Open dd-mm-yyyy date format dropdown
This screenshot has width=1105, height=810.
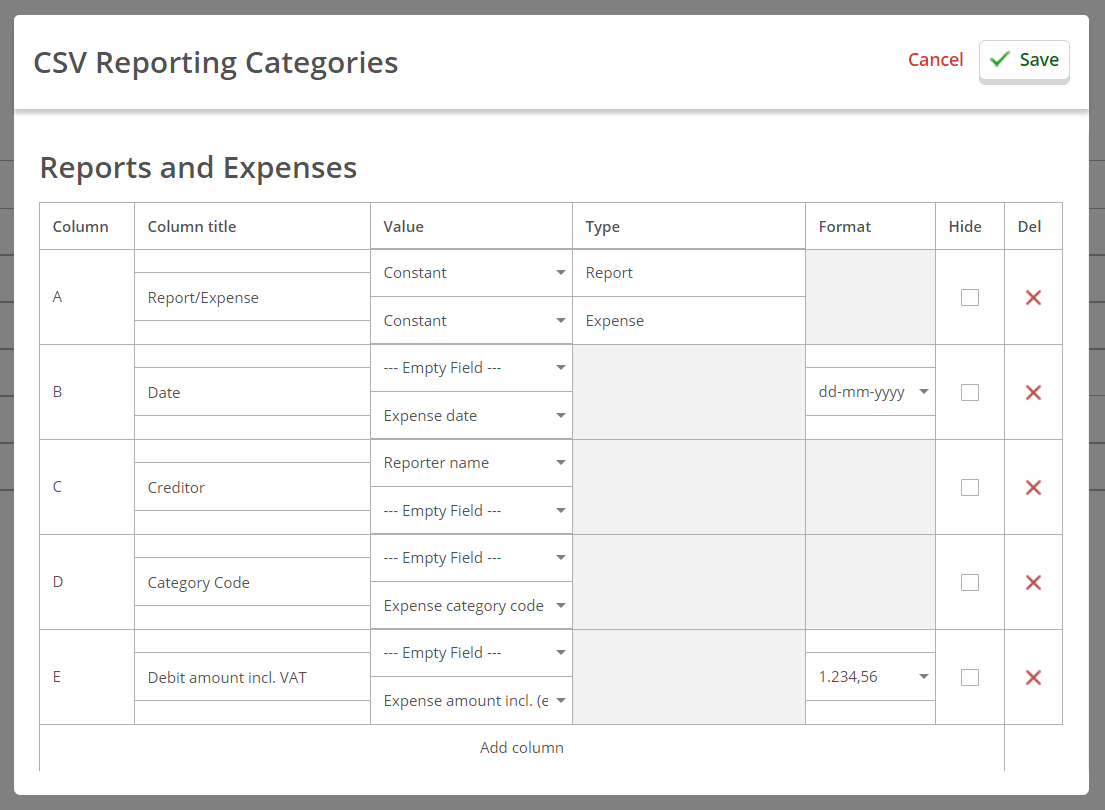tap(870, 392)
